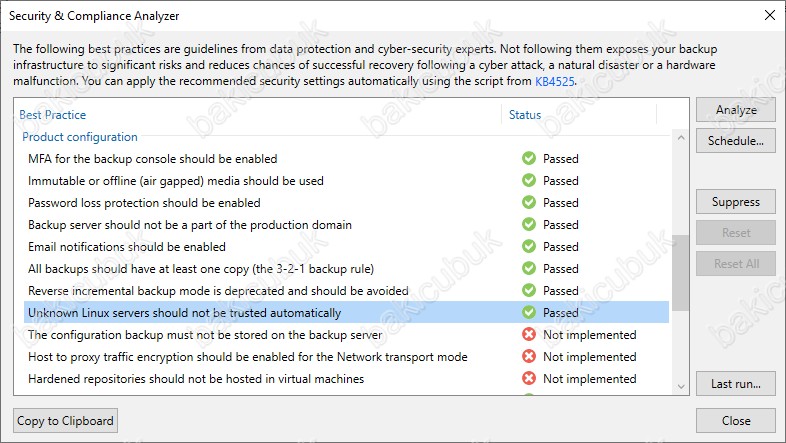
Task: Click the vertical scrollbar thumb in best practices list
Action: pyautogui.click(x=681, y=273)
